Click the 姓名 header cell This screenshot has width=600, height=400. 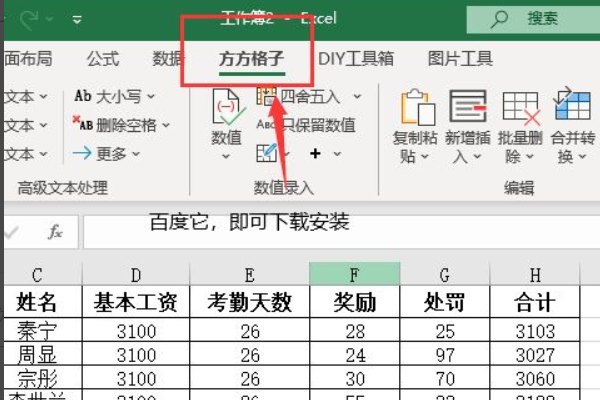pyautogui.click(x=43, y=302)
